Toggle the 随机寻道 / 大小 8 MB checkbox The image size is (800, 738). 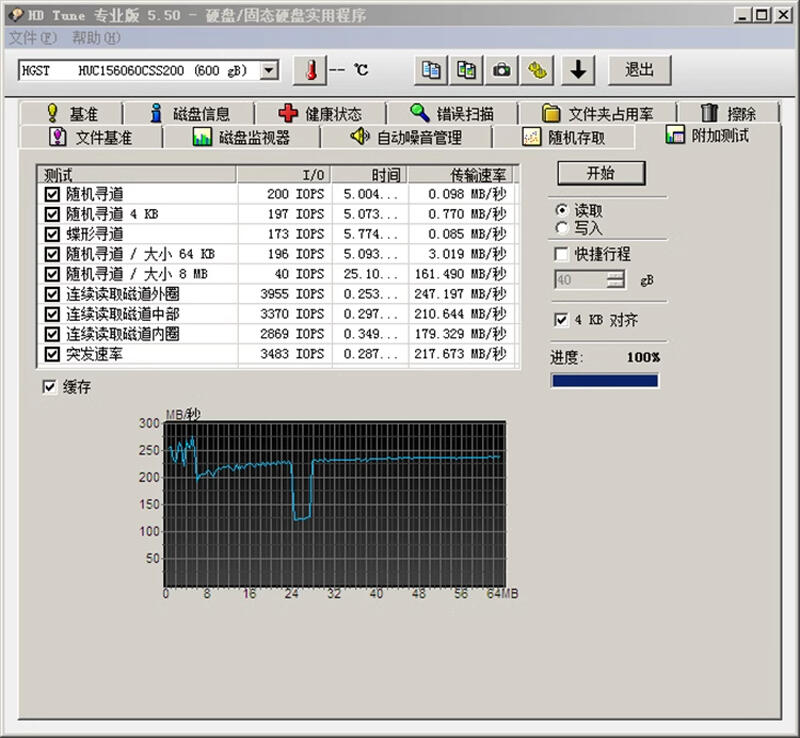(52, 274)
